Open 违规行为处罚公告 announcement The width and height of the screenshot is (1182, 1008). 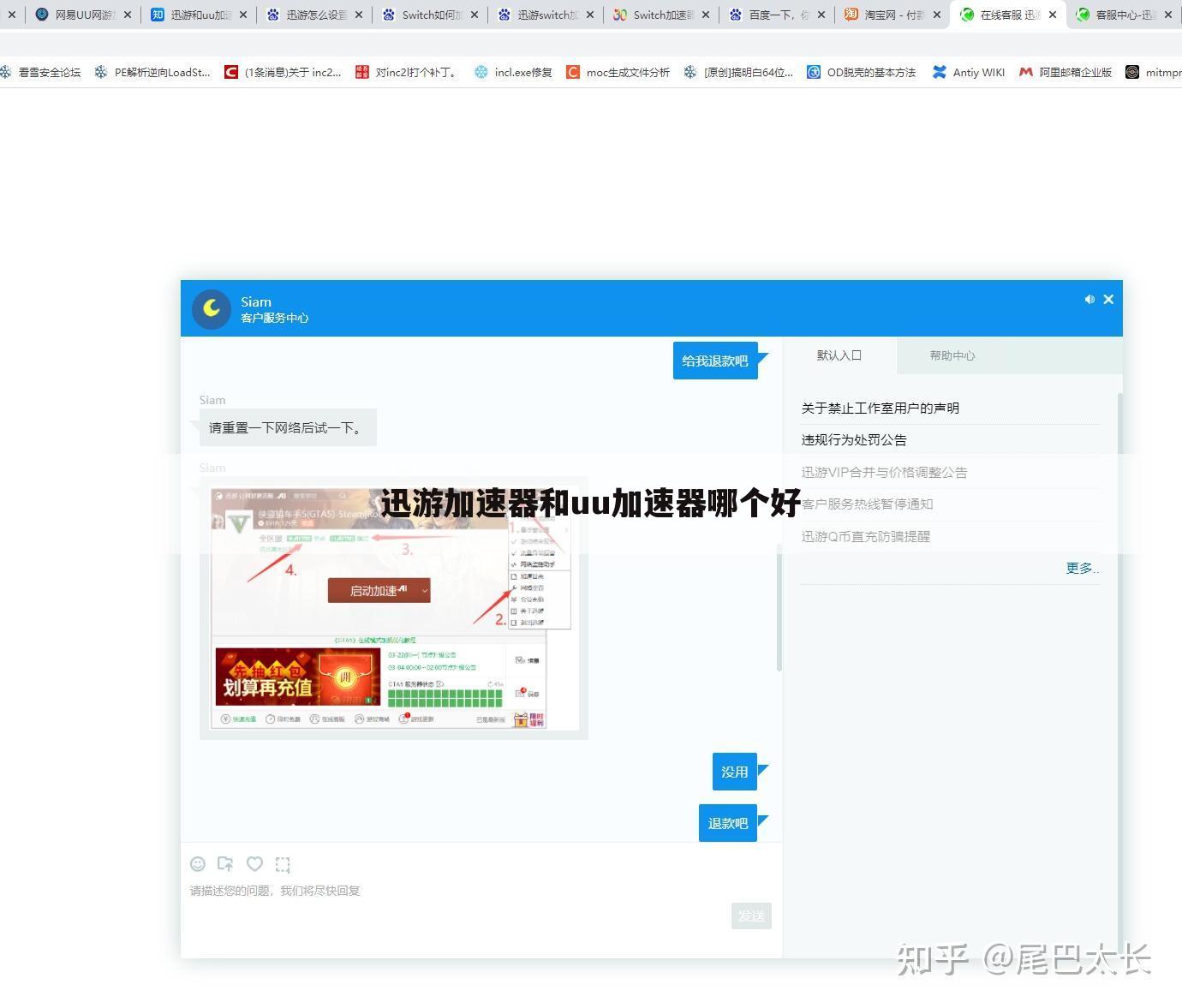854,440
